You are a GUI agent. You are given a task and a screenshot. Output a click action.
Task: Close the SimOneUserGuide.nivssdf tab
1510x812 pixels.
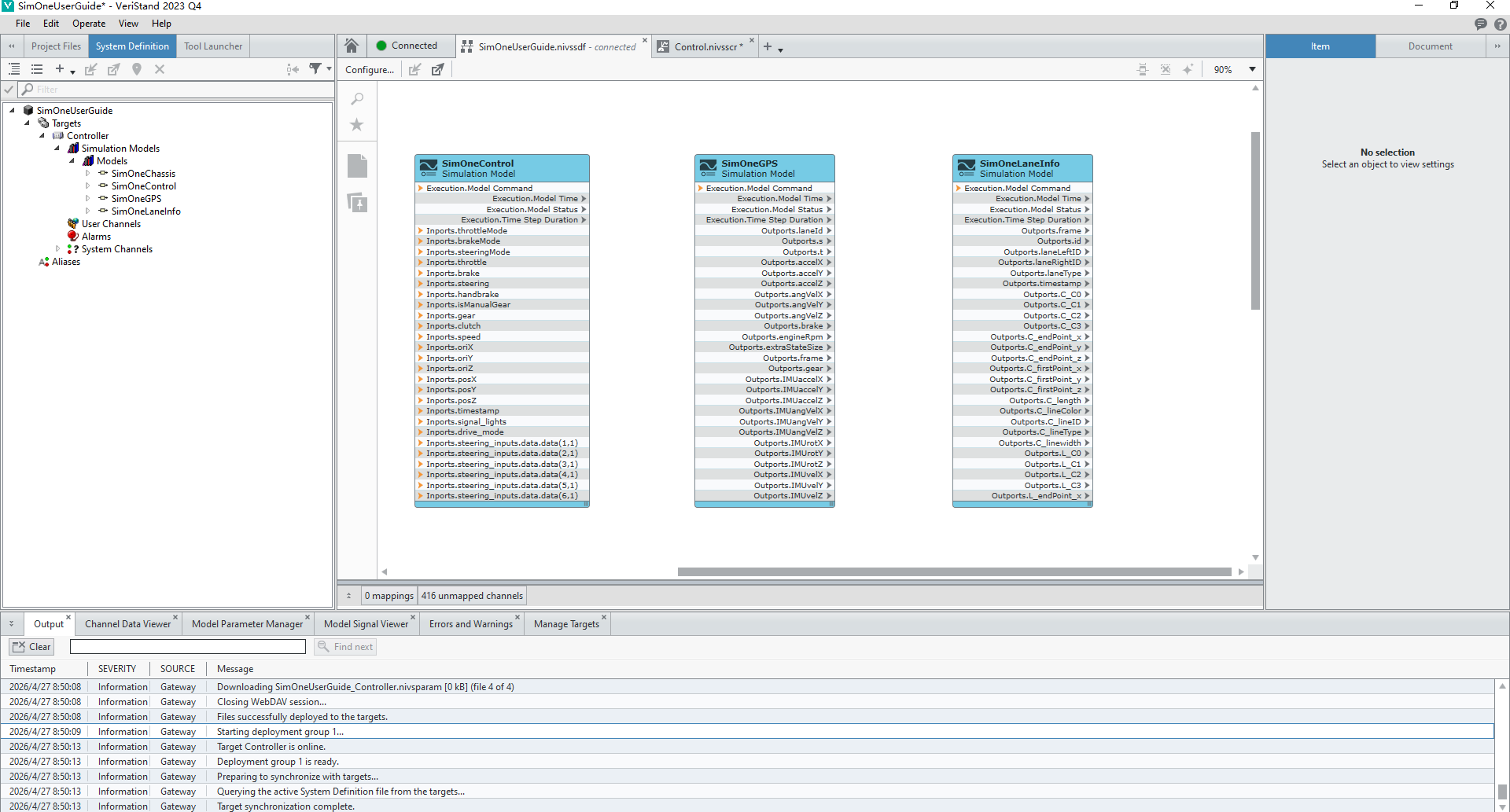coord(645,40)
